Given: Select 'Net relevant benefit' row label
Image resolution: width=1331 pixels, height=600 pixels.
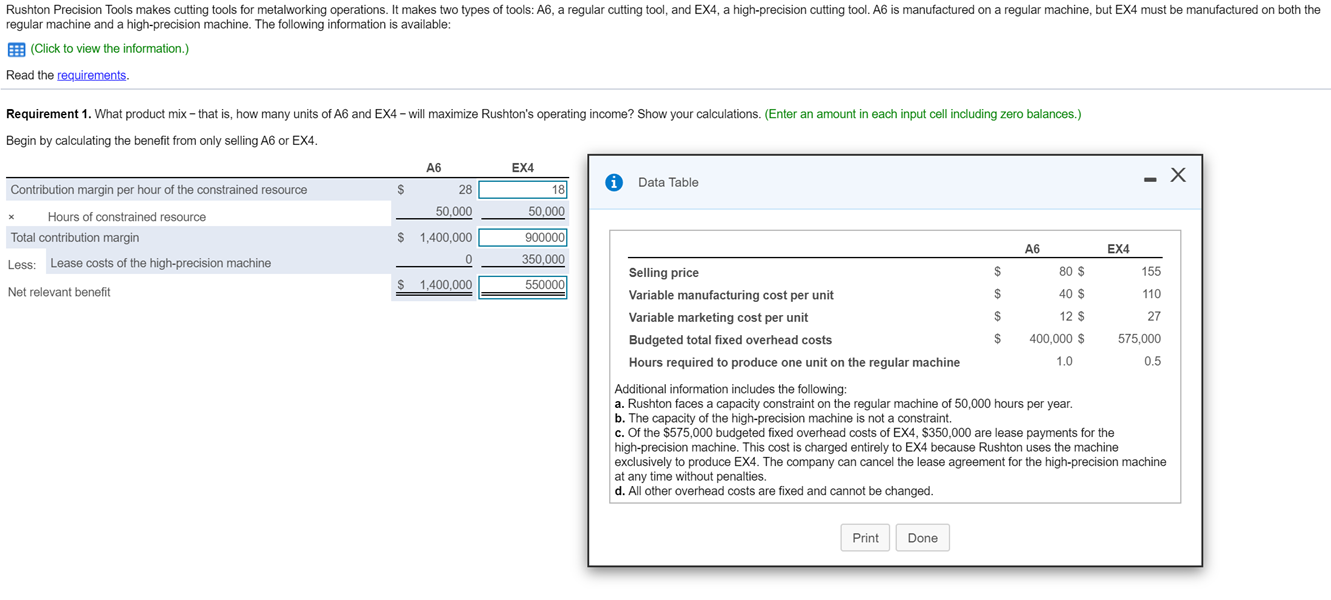Looking at the screenshot, I should pyautogui.click(x=59, y=292).
